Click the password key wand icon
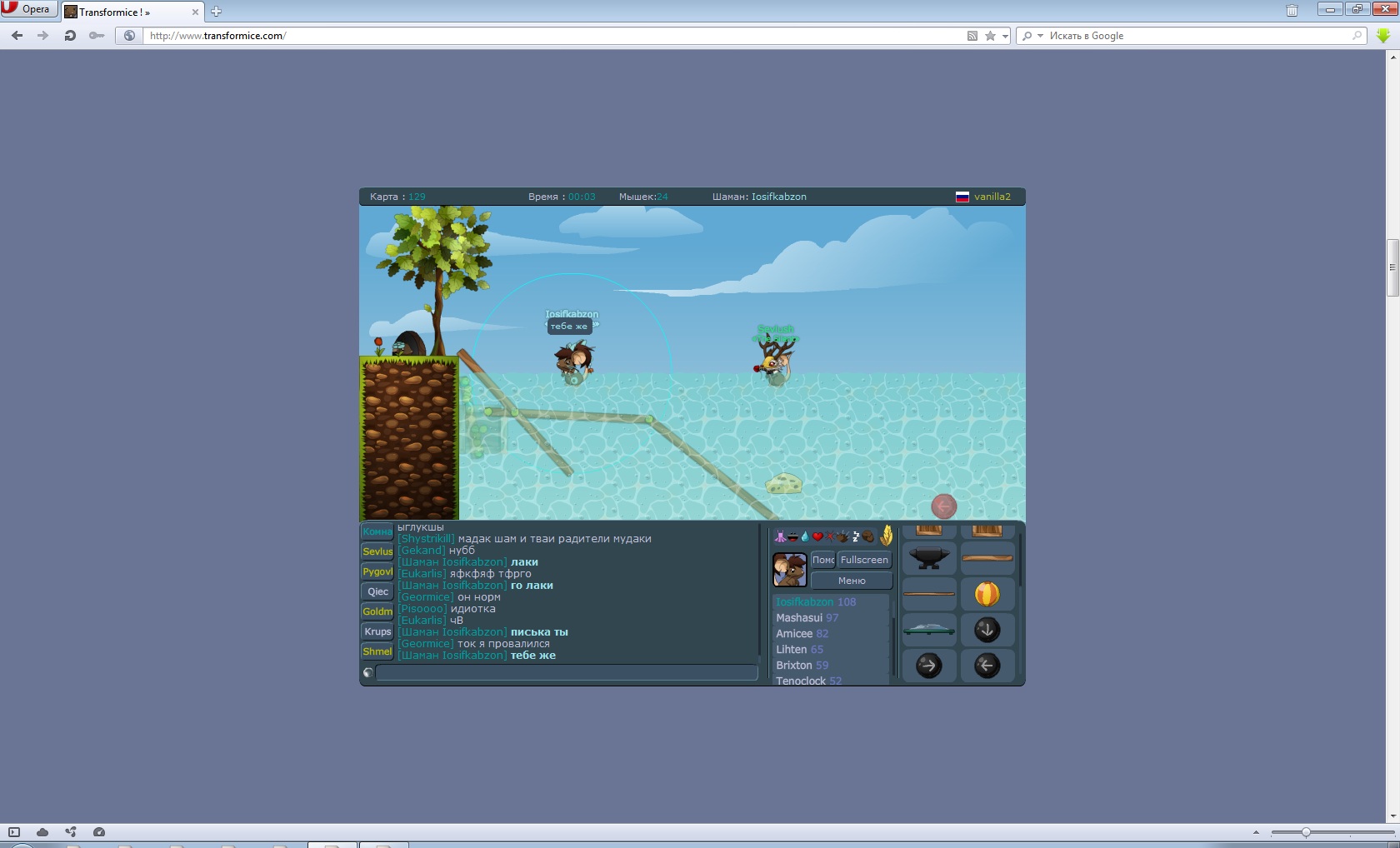This screenshot has height=848, width=1400. [x=97, y=36]
